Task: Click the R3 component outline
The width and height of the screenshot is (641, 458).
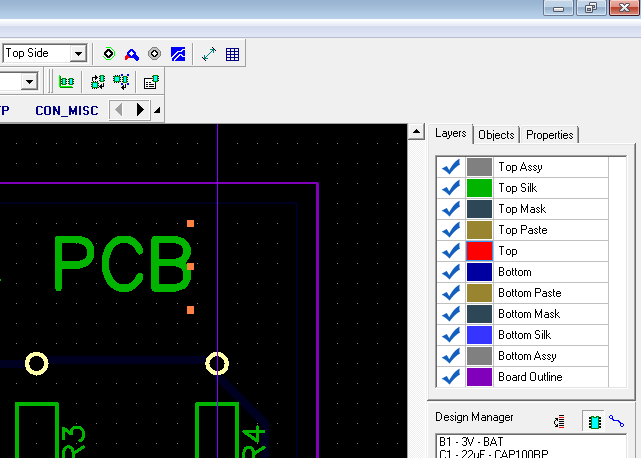Action: coord(37,430)
